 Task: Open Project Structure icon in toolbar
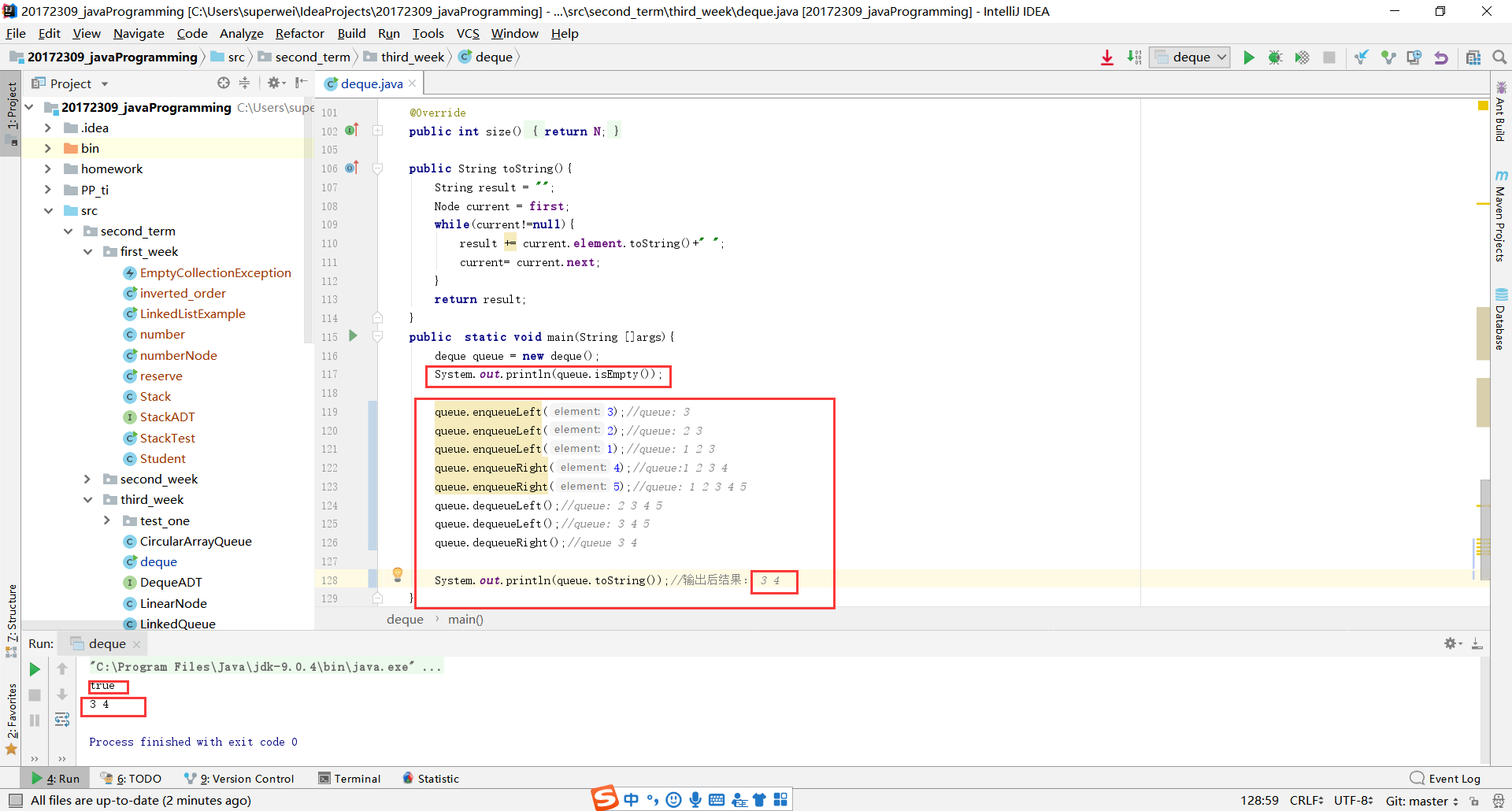pyautogui.click(x=1473, y=57)
